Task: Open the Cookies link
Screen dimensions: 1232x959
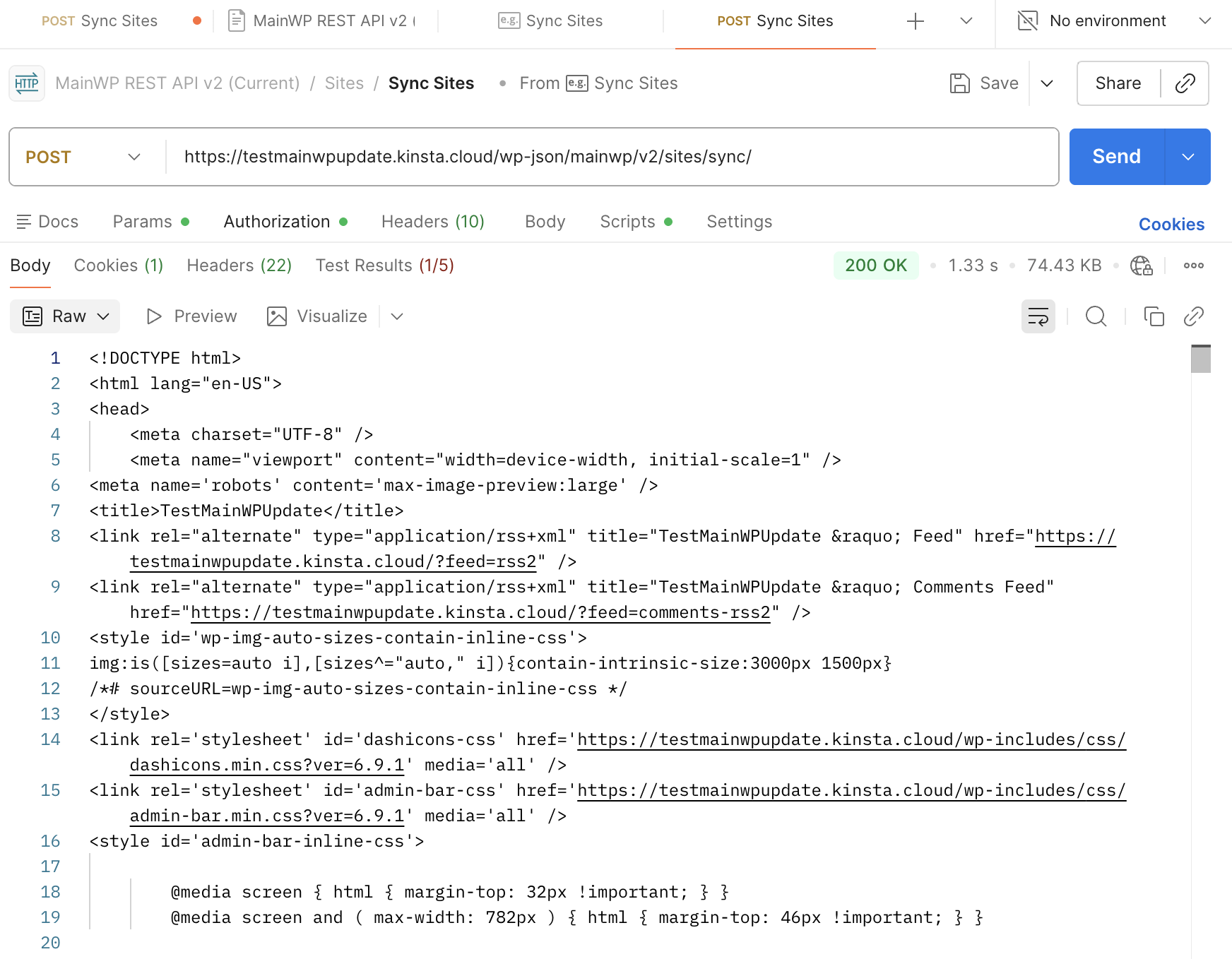Action: pos(1171,225)
